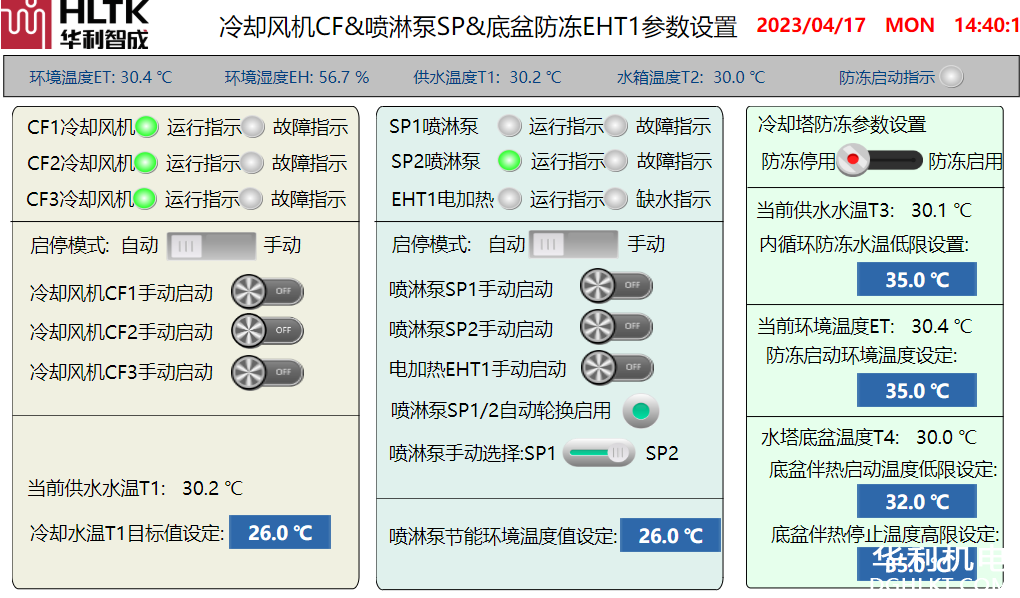This screenshot has height=598, width=1020.
Task: Click the antifreeze start indicator in status bar
Action: pyautogui.click(x=952, y=76)
